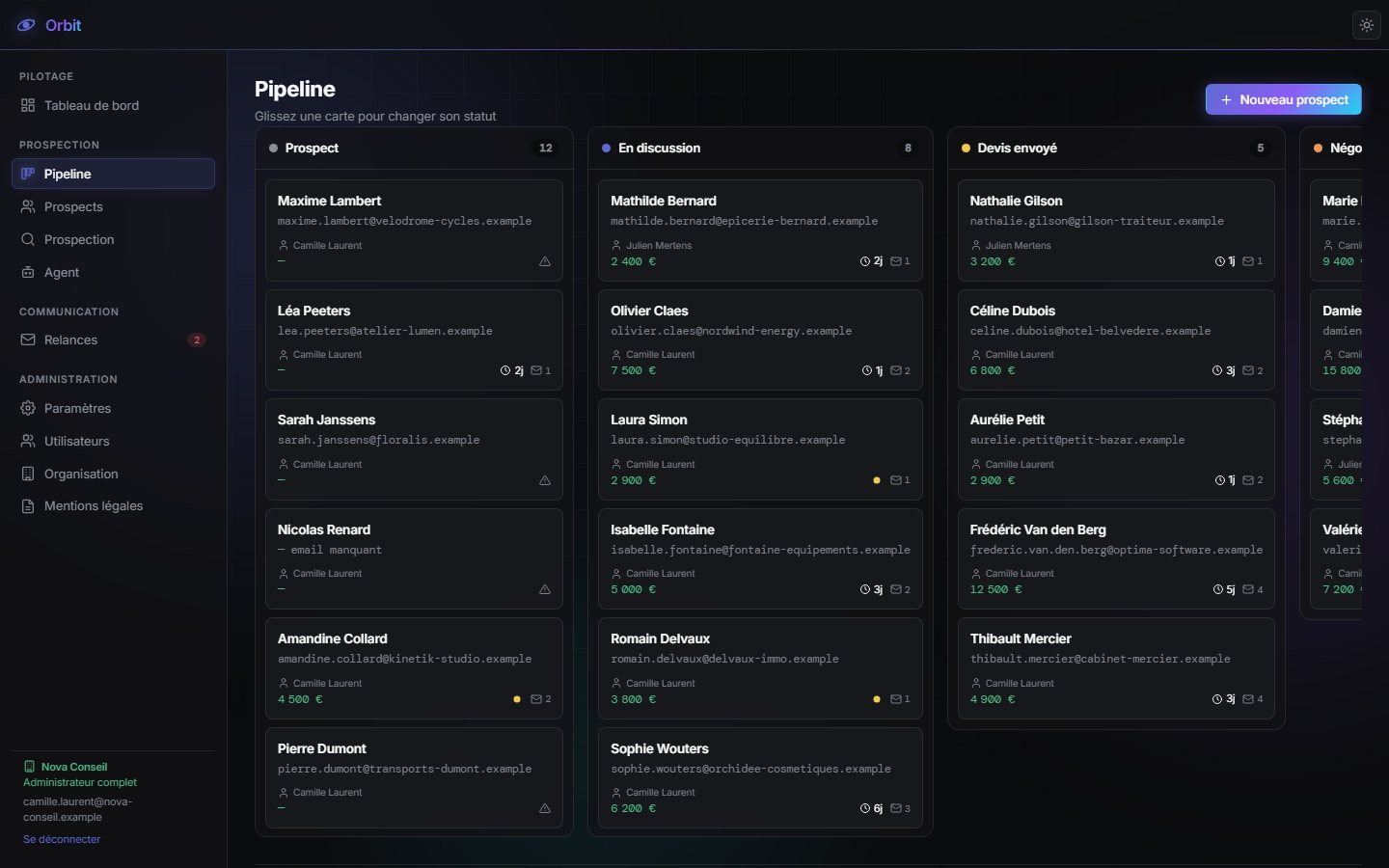The image size is (1389, 868).
Task: Click clock icon on Léa Peeters card
Action: (x=505, y=370)
